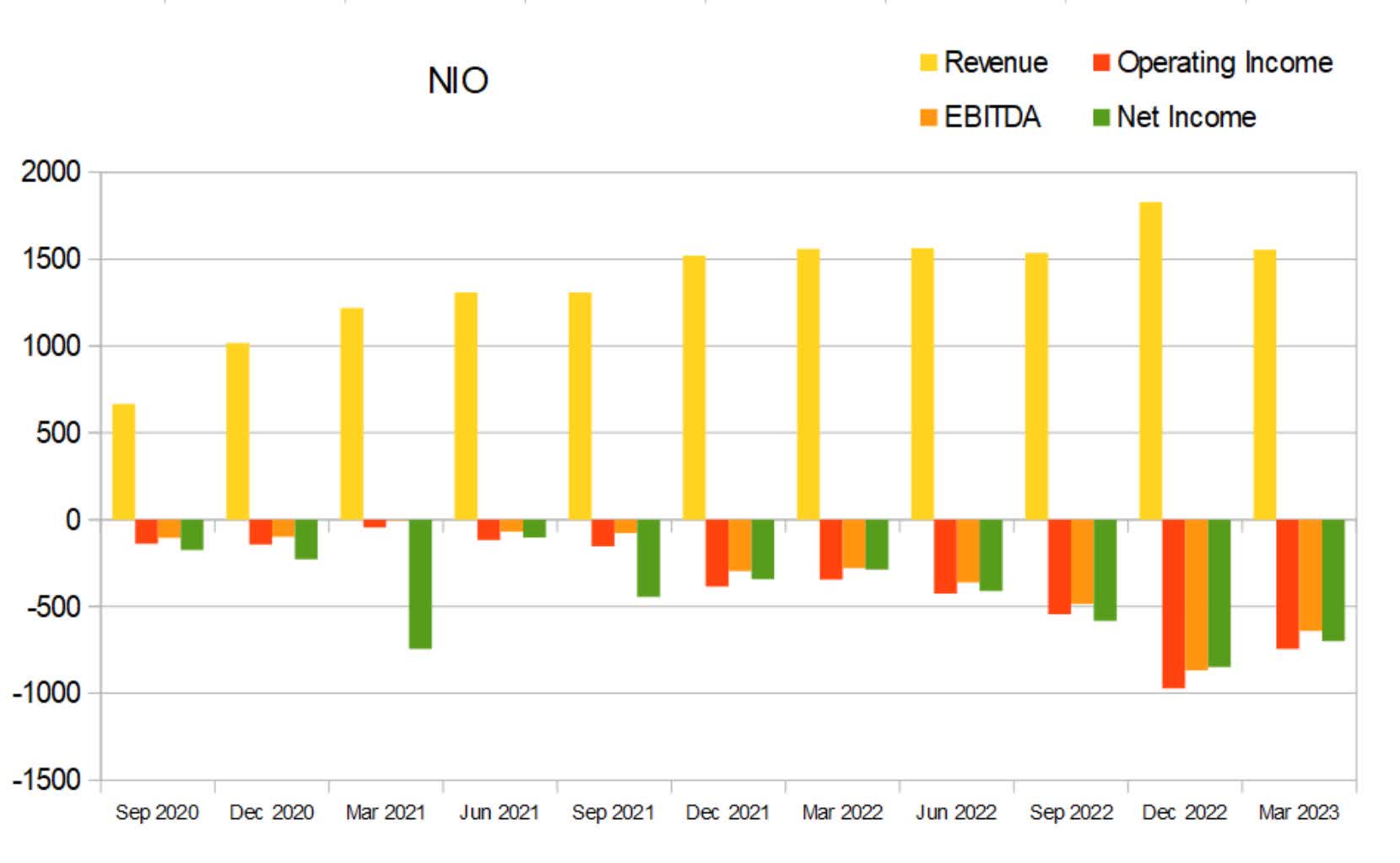Select the Jun 2021 yellow Revenue bar
Screen dimensions: 1400x863
pyautogui.click(x=466, y=407)
